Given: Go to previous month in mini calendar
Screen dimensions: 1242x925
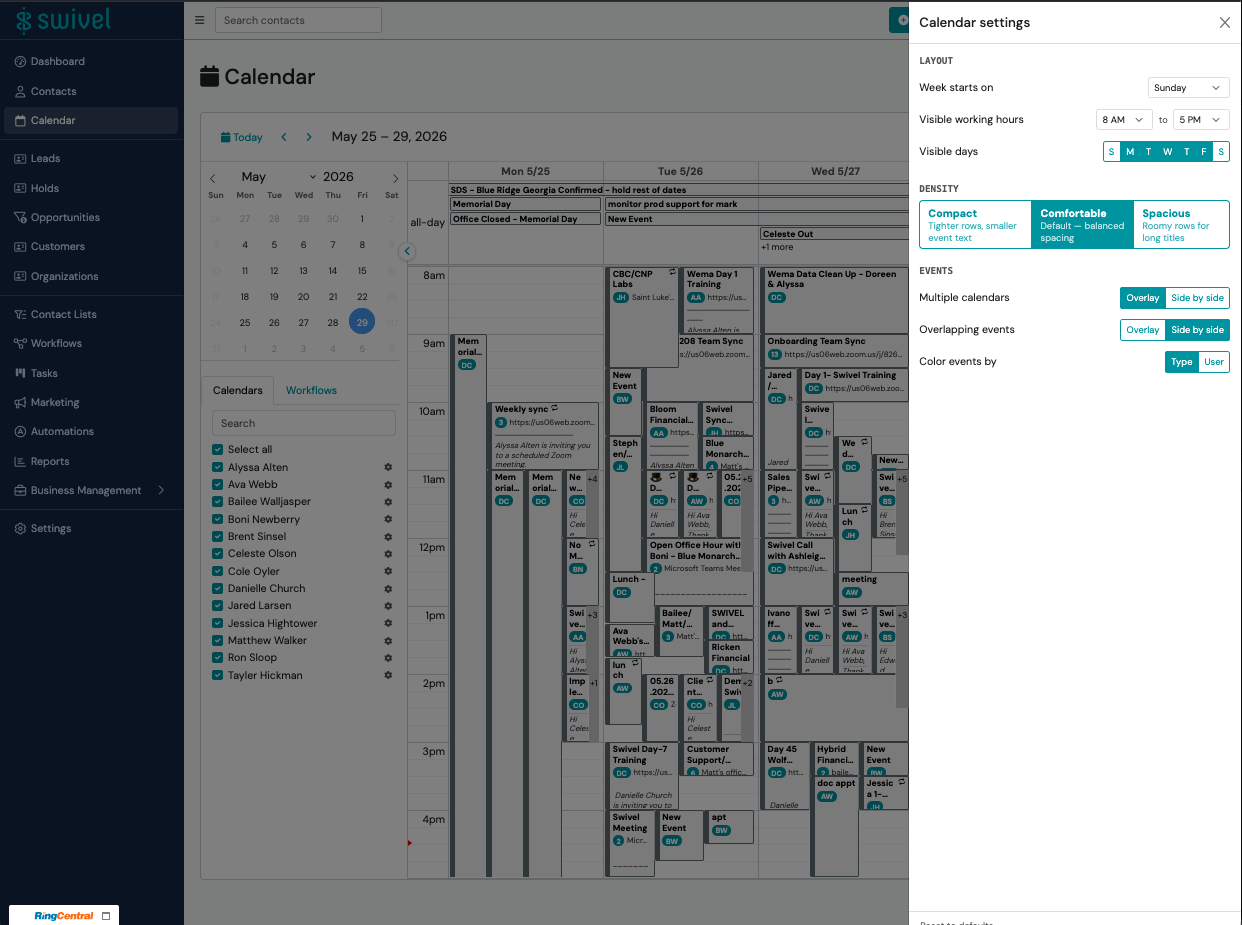Looking at the screenshot, I should coord(212,178).
